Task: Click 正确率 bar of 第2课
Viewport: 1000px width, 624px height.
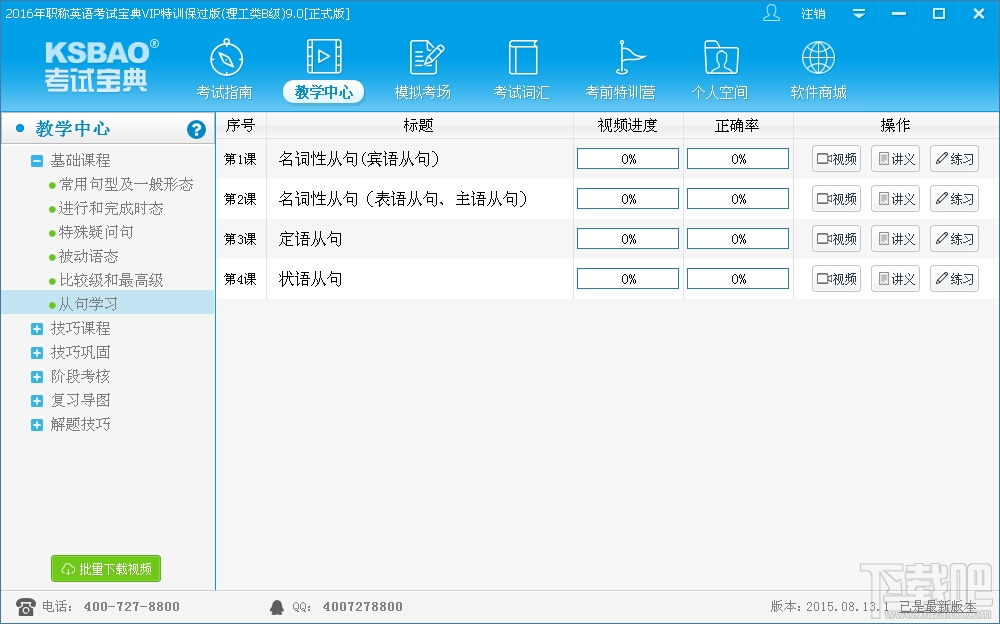Action: 738,199
